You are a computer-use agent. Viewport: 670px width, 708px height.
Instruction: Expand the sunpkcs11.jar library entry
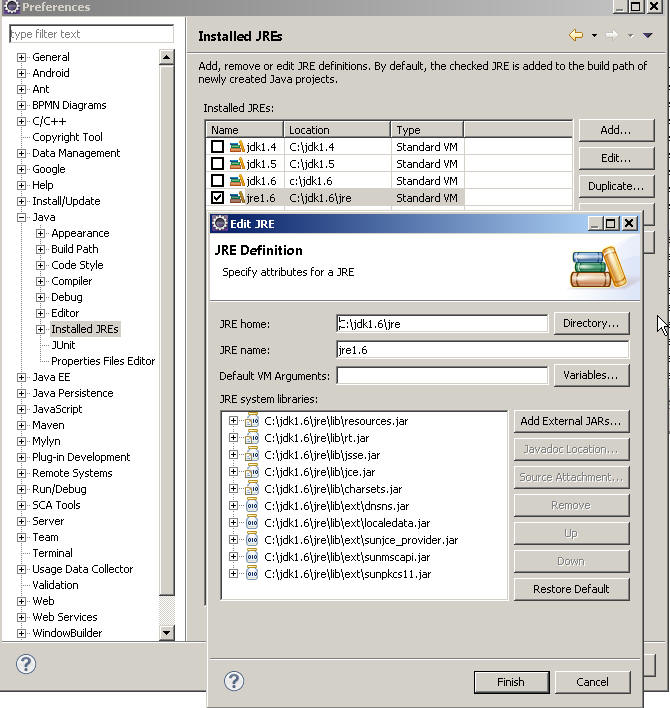coord(233,573)
